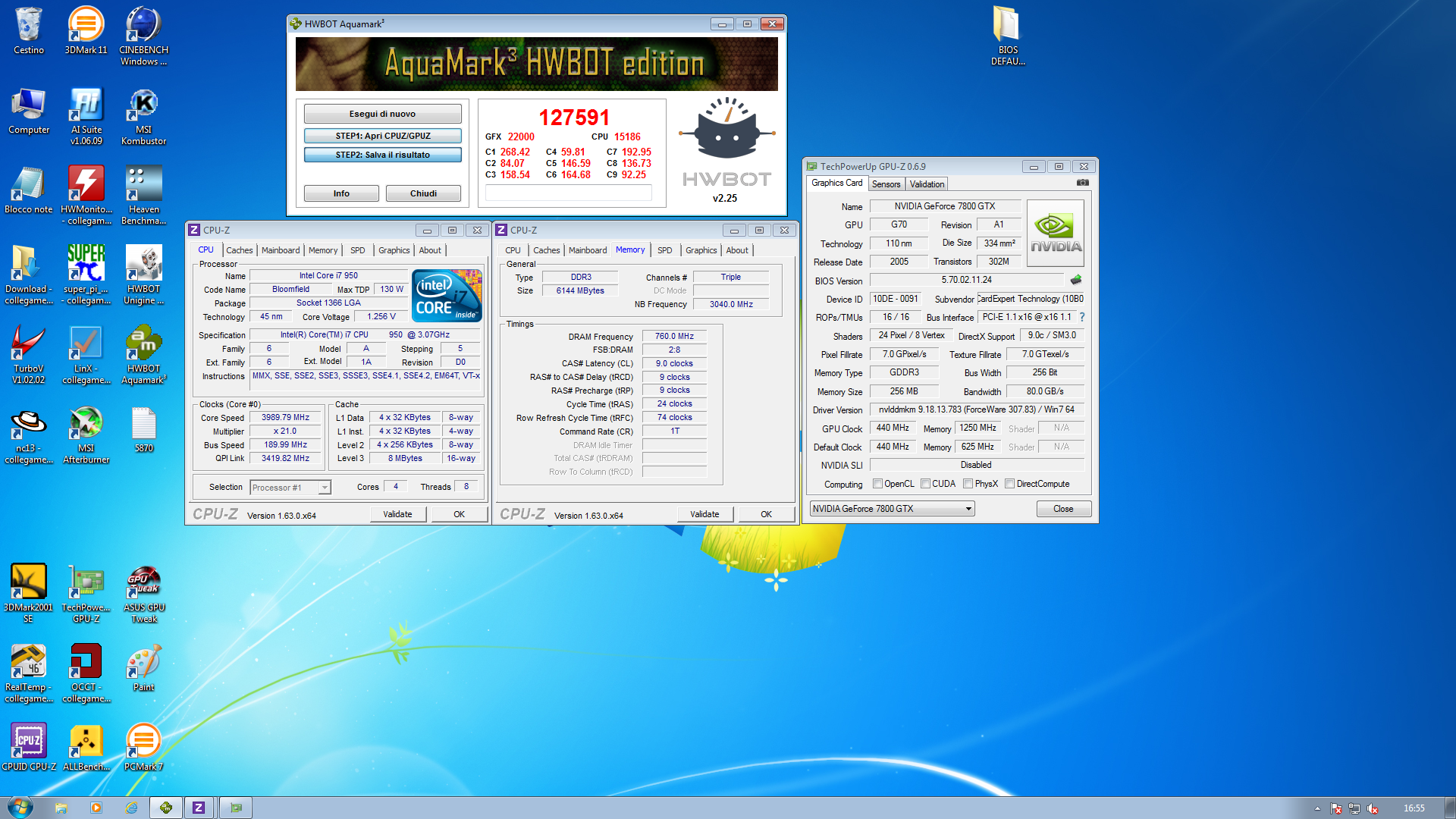Click volume tray icon
1456x819 pixels.
pos(1373,809)
